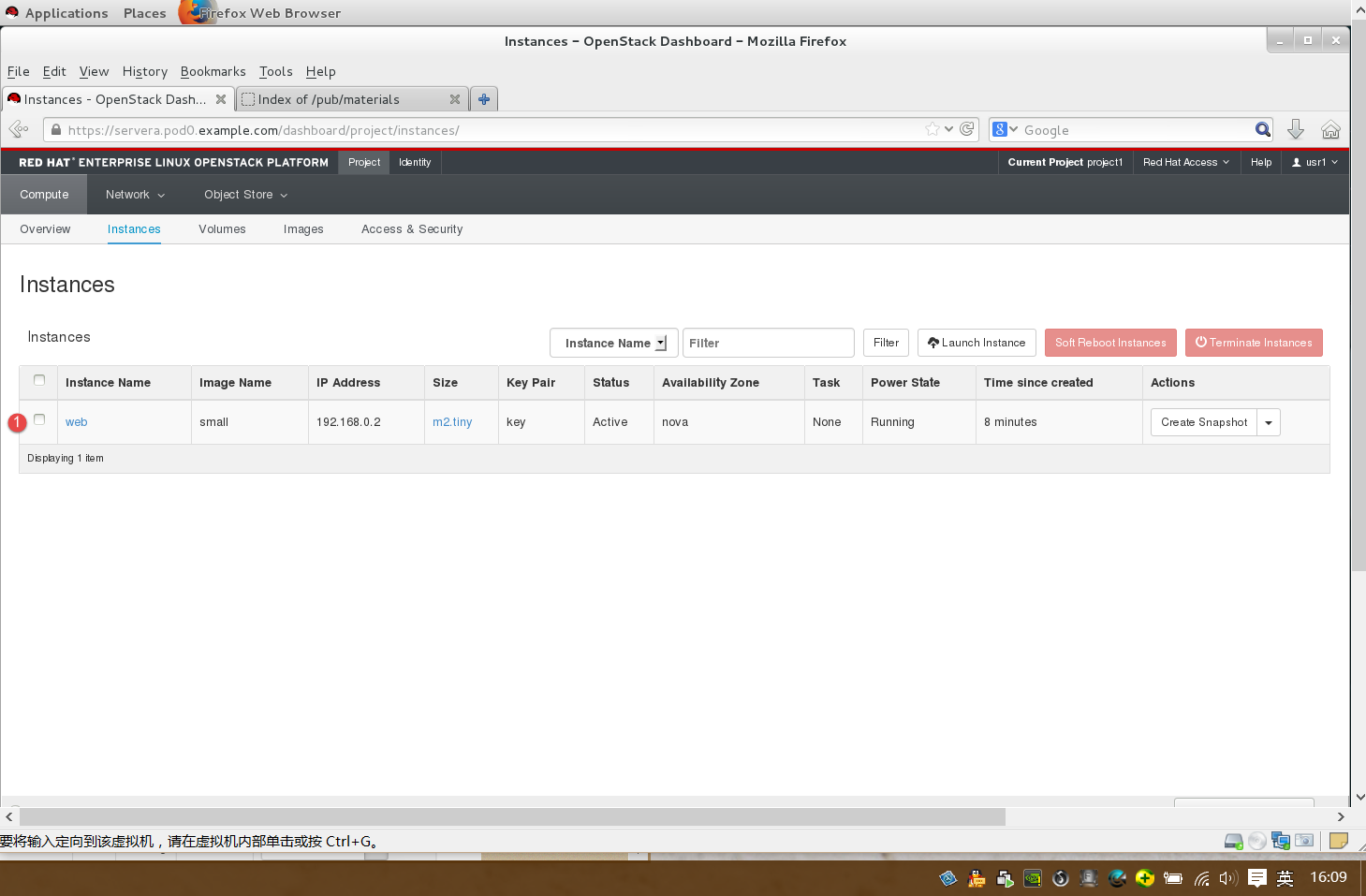This screenshot has width=1366, height=896.
Task: Open the search engine selector dropdown
Action: [1006, 130]
